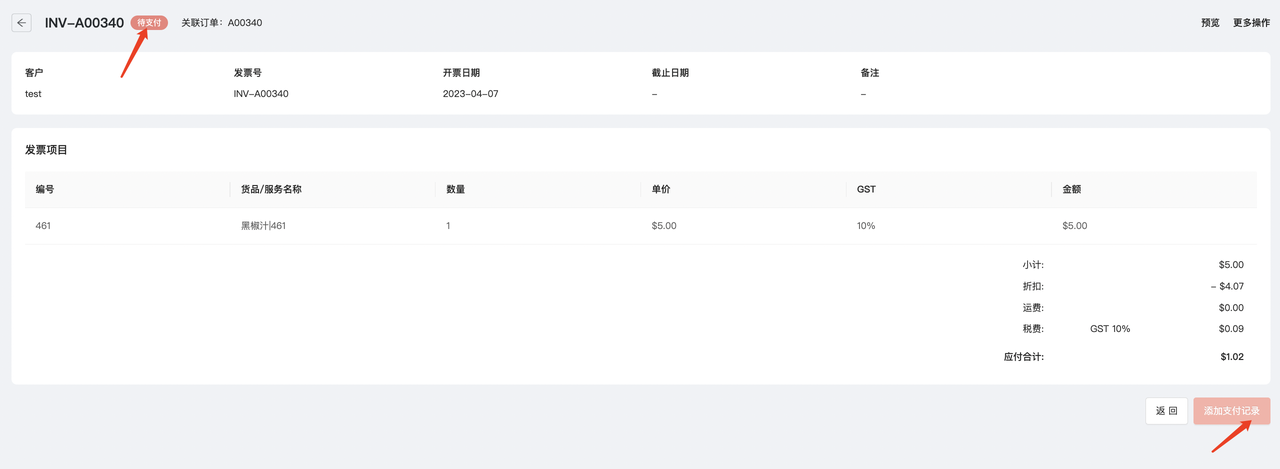This screenshot has height=469, width=1280.
Task: Click 客户 field label
Action: [34, 73]
